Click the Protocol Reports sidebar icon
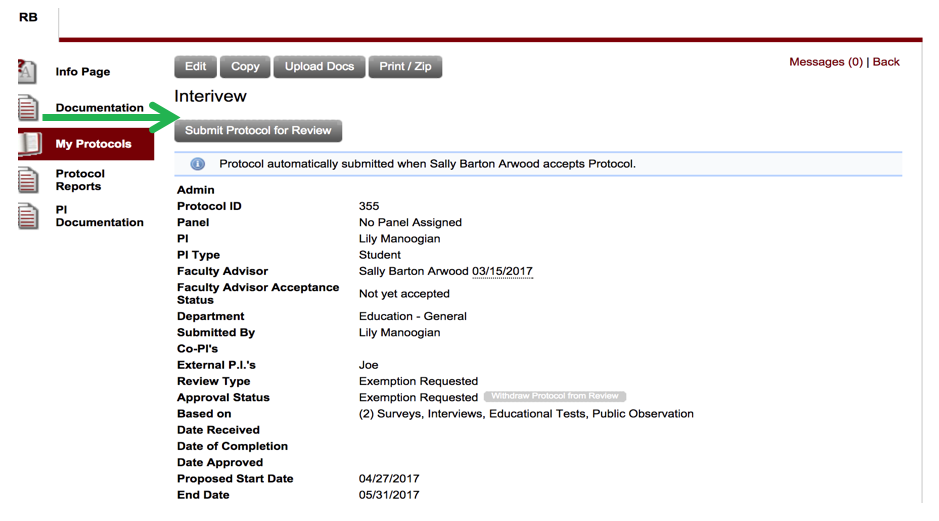Image resolution: width=939 pixels, height=521 pixels. click(28, 180)
